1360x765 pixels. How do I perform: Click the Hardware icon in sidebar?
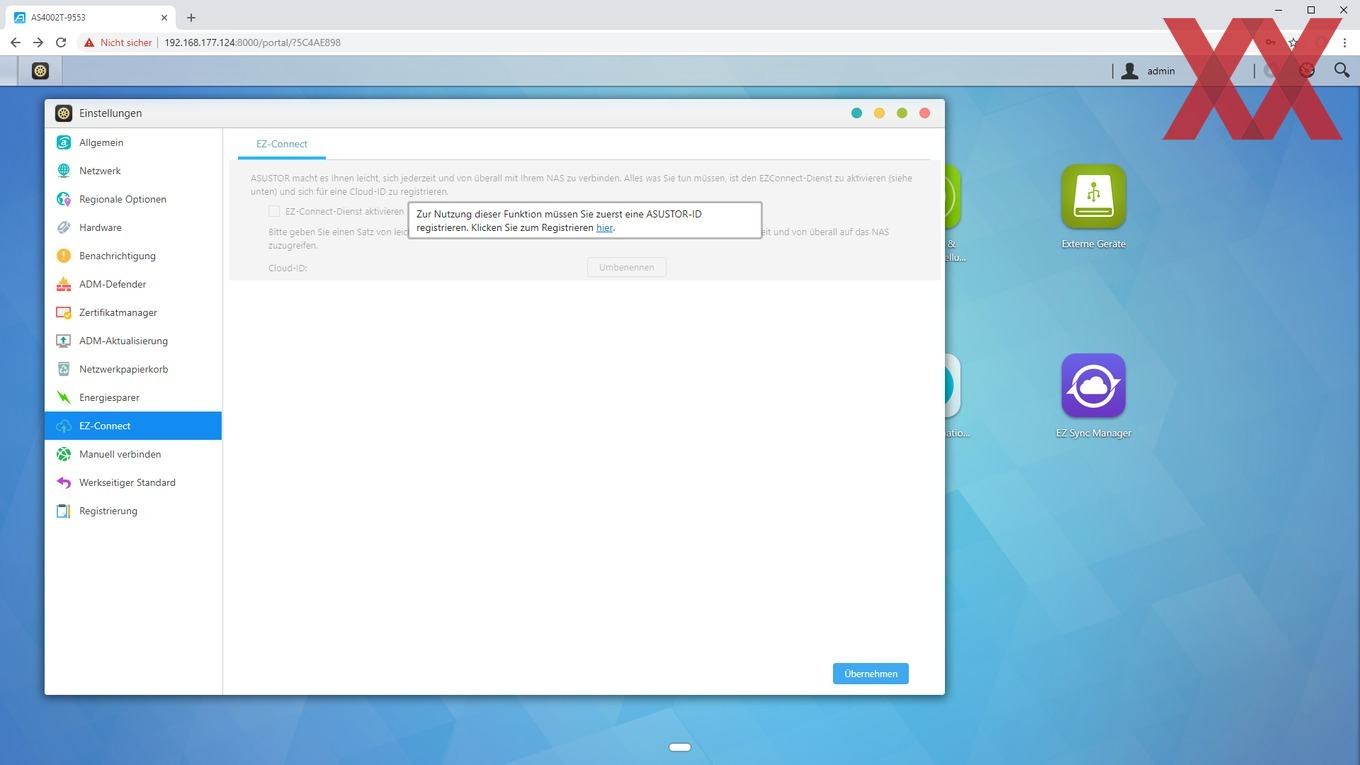pos(64,227)
